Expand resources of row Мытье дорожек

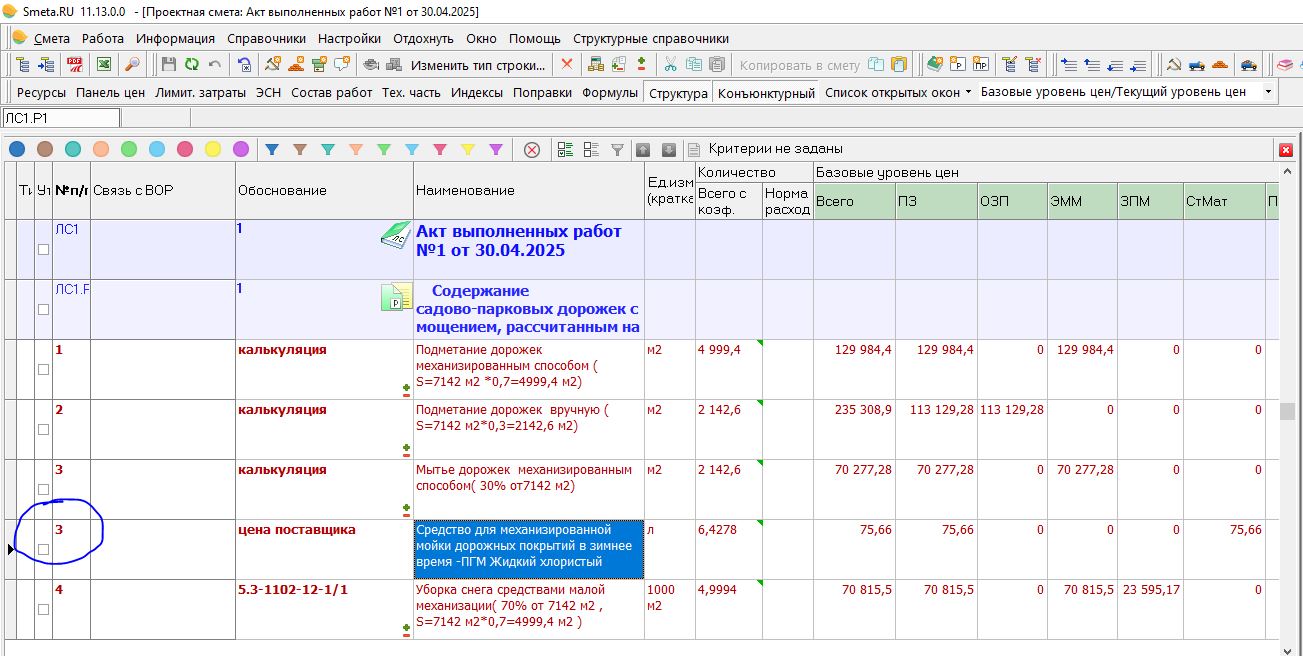(x=406, y=510)
